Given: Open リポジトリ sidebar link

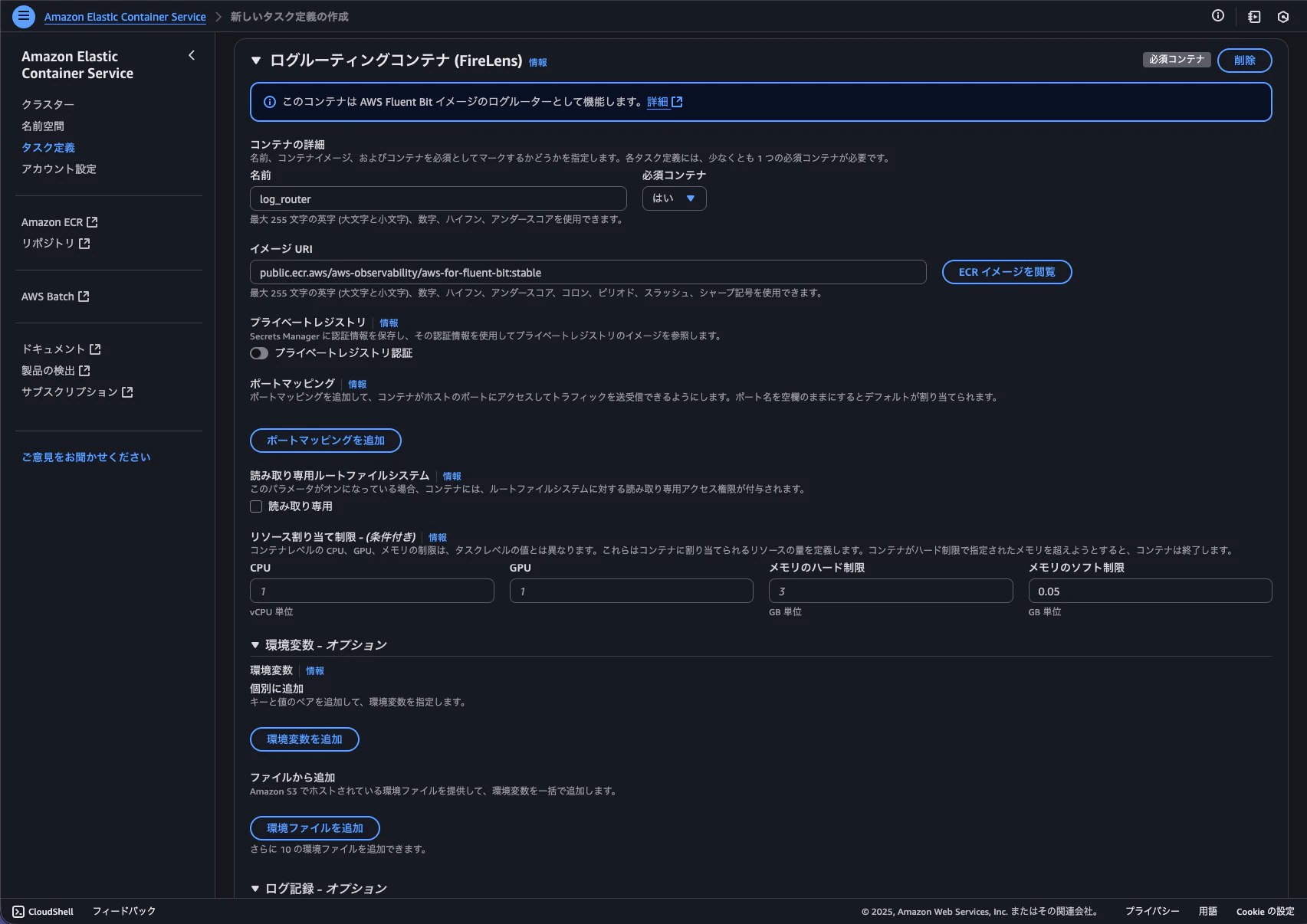Looking at the screenshot, I should point(48,243).
